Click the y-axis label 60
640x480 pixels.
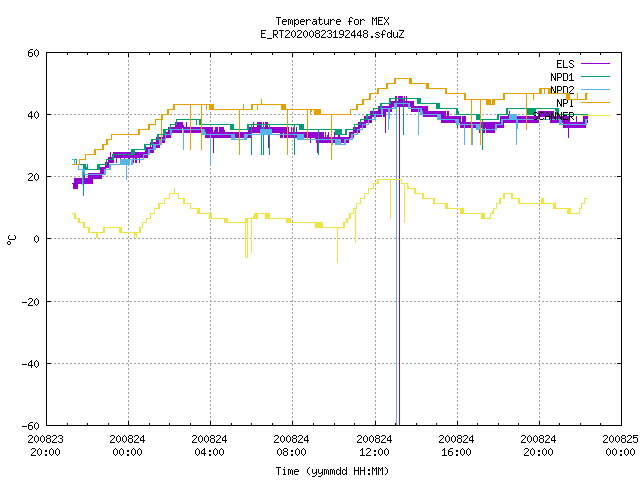tap(33, 53)
